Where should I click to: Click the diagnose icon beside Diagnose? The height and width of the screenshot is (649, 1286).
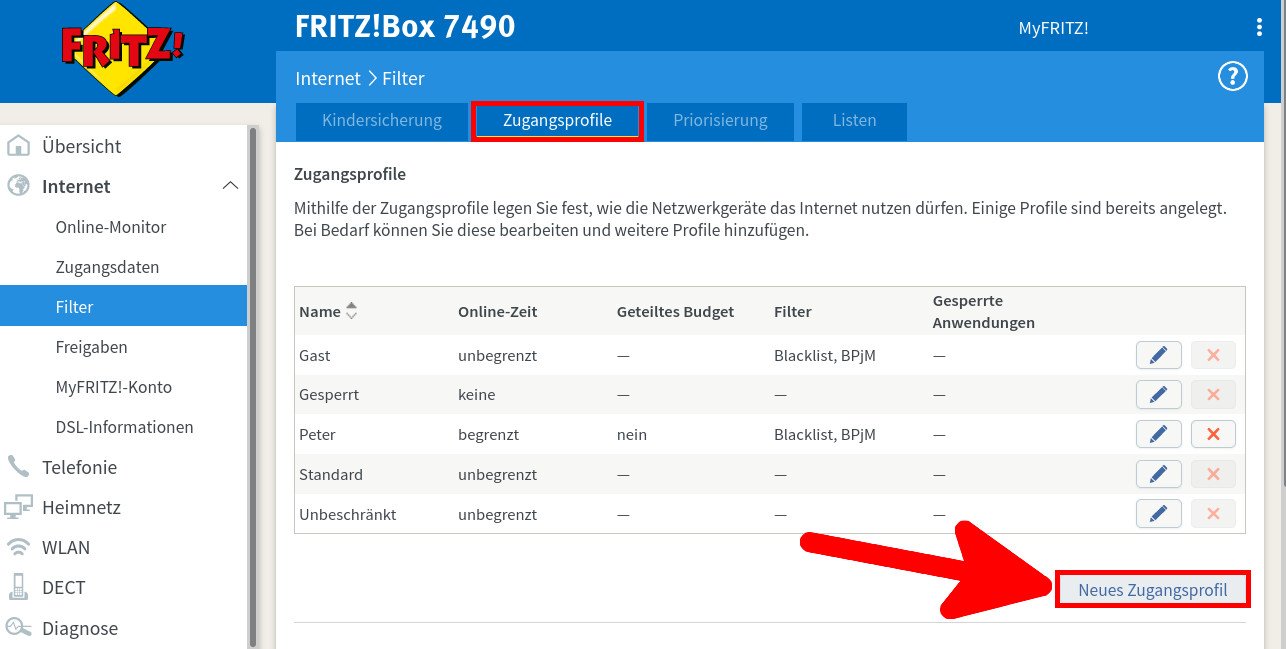tap(18, 628)
